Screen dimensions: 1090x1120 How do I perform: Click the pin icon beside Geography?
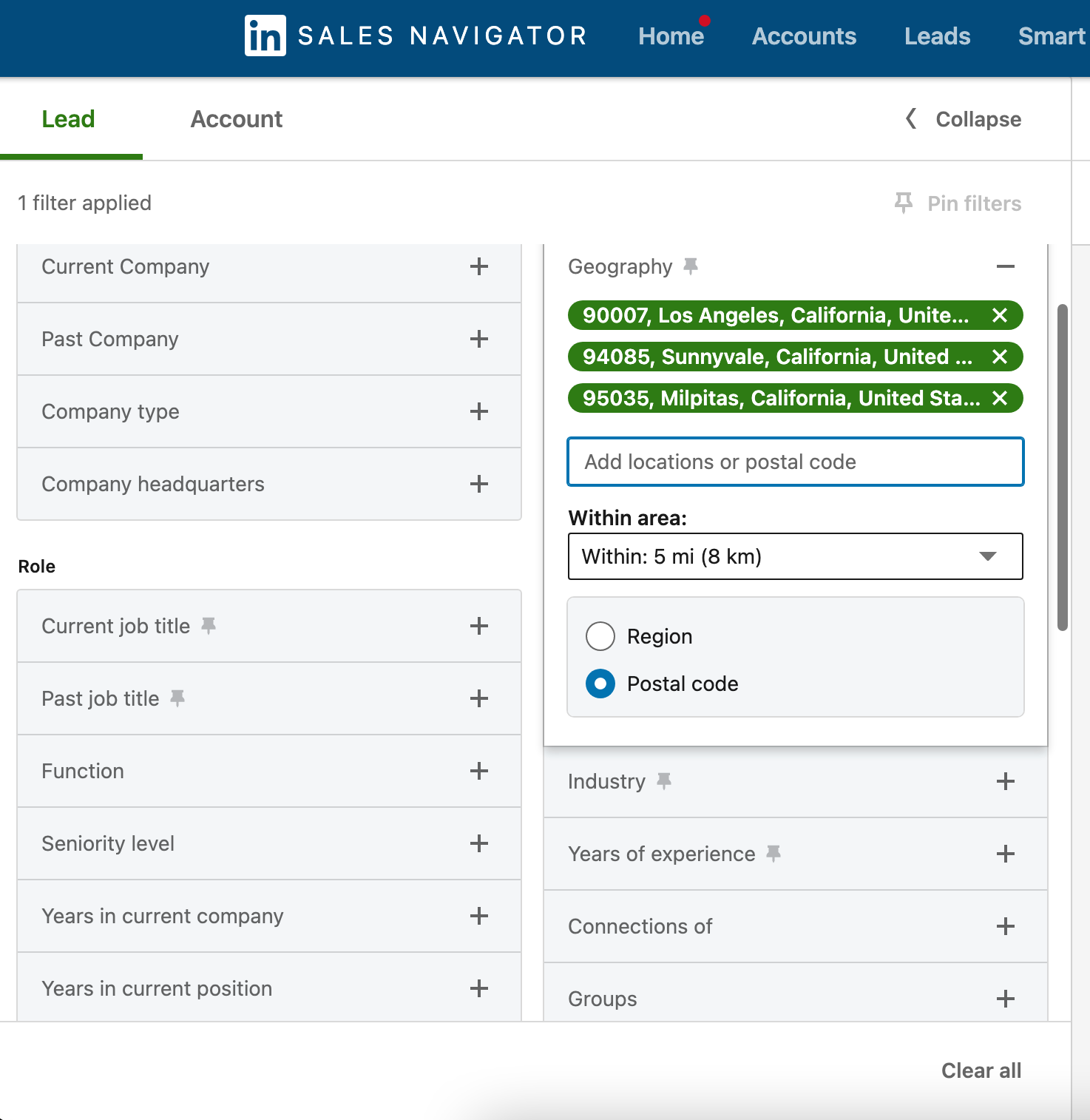pyautogui.click(x=691, y=266)
